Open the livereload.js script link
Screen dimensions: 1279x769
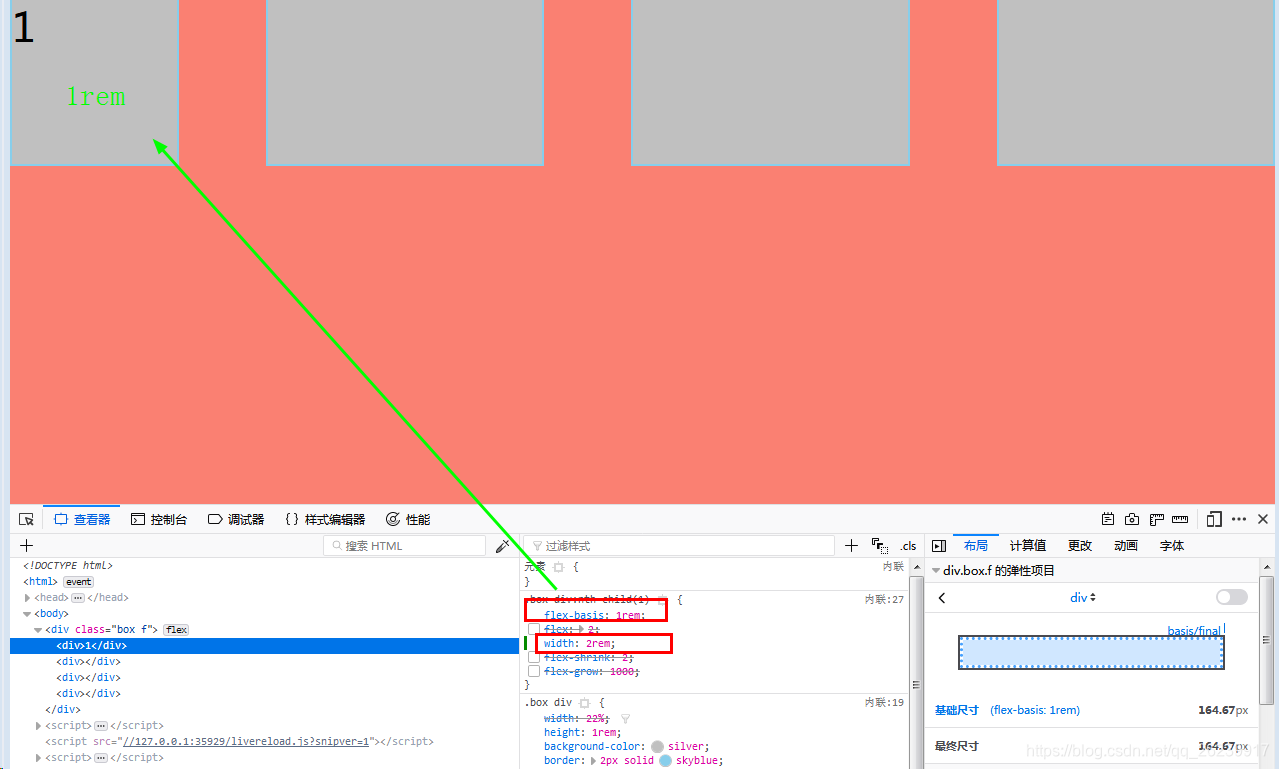click(x=244, y=741)
